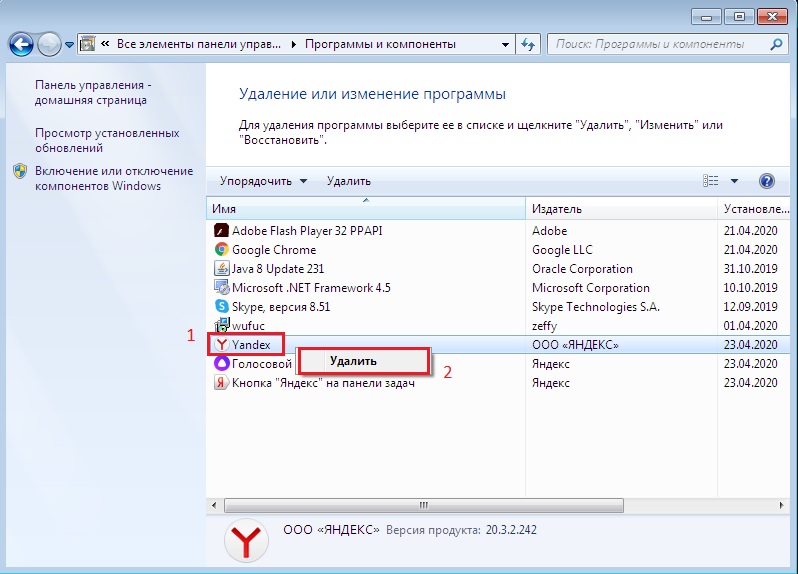798x574 pixels.
Task: Click the scrollbar left arrow
Action: click(214, 505)
